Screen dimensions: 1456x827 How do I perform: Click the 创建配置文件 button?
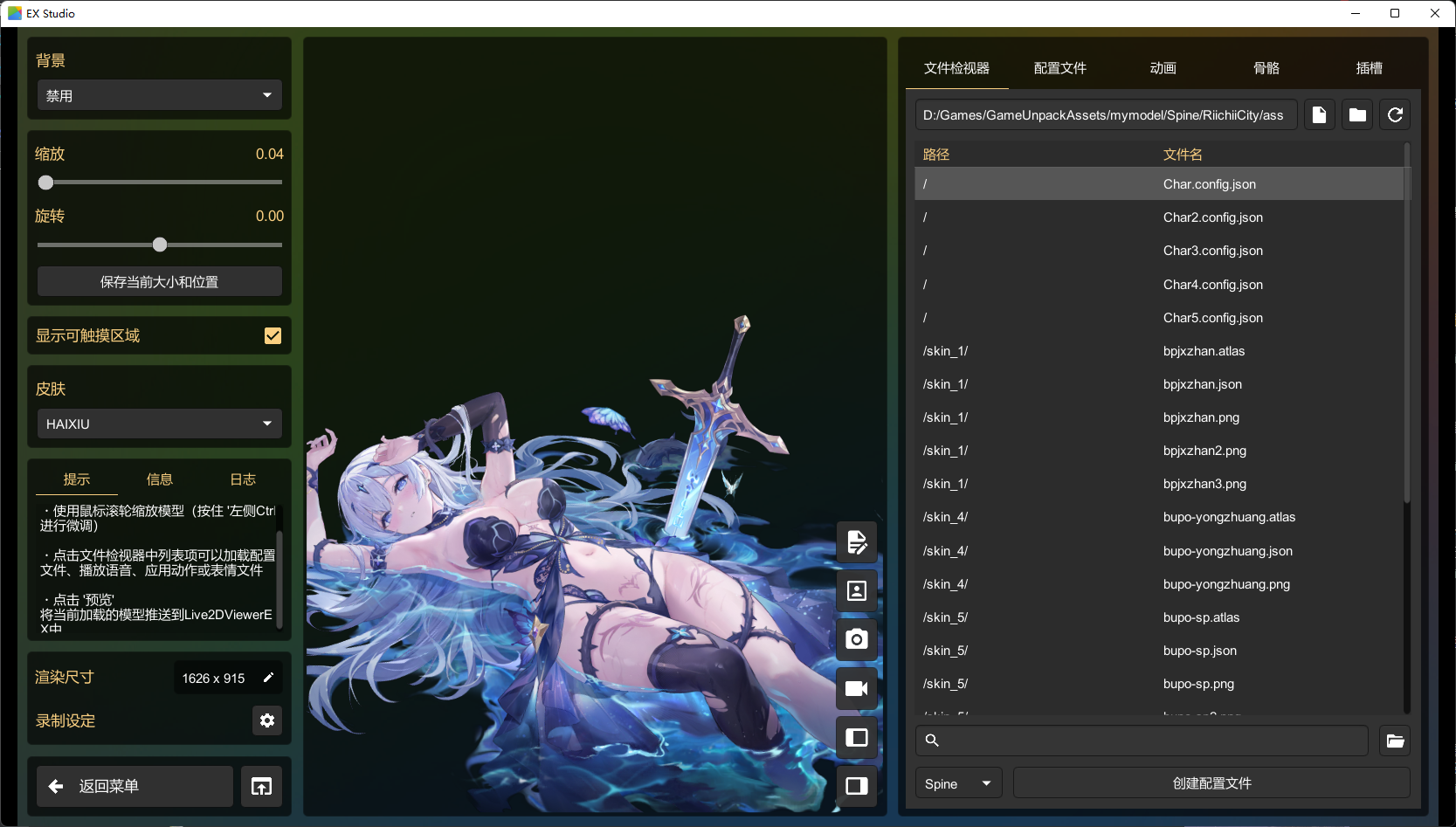tap(1211, 783)
